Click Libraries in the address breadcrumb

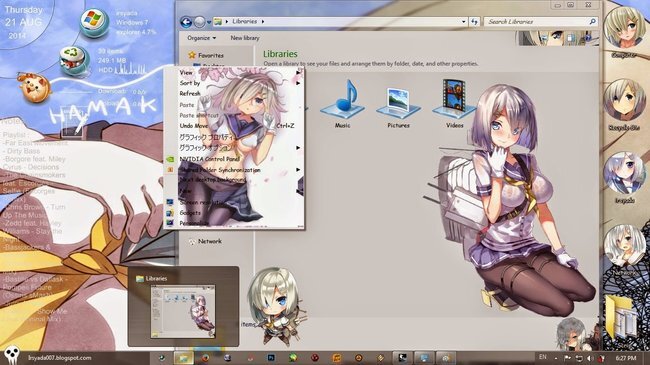(245, 21)
